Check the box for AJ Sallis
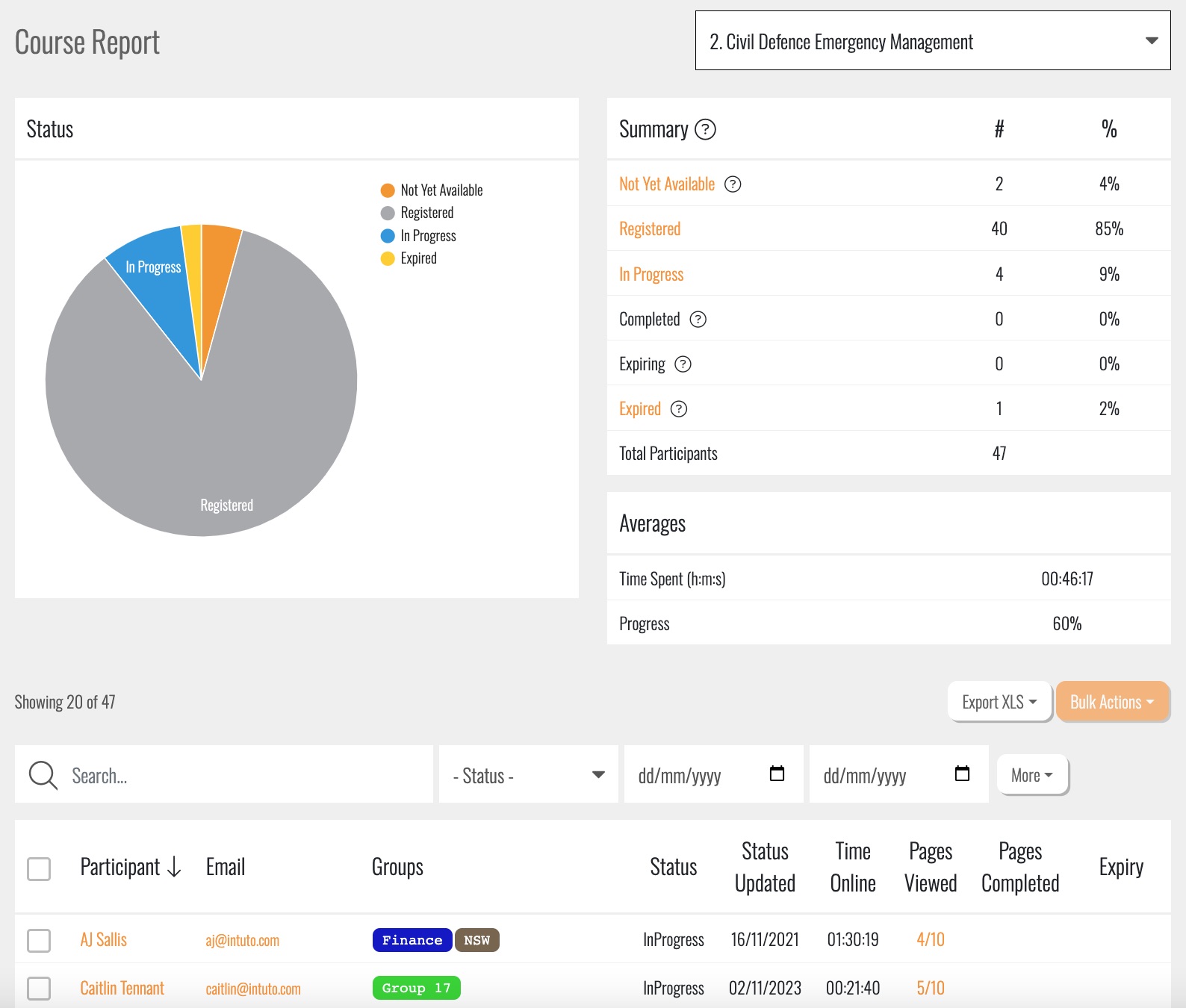 [39, 940]
